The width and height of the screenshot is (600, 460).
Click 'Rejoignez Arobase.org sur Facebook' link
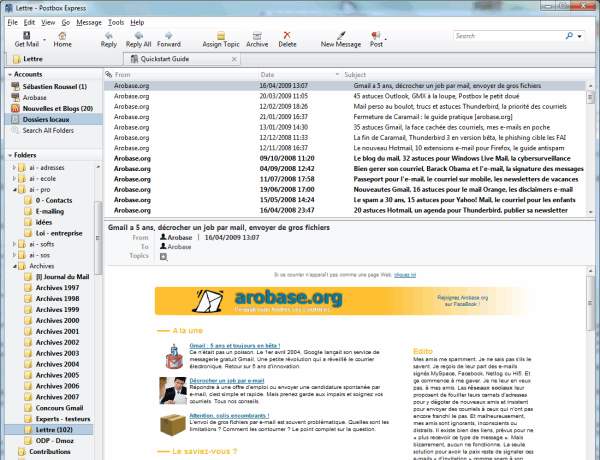click(462, 301)
